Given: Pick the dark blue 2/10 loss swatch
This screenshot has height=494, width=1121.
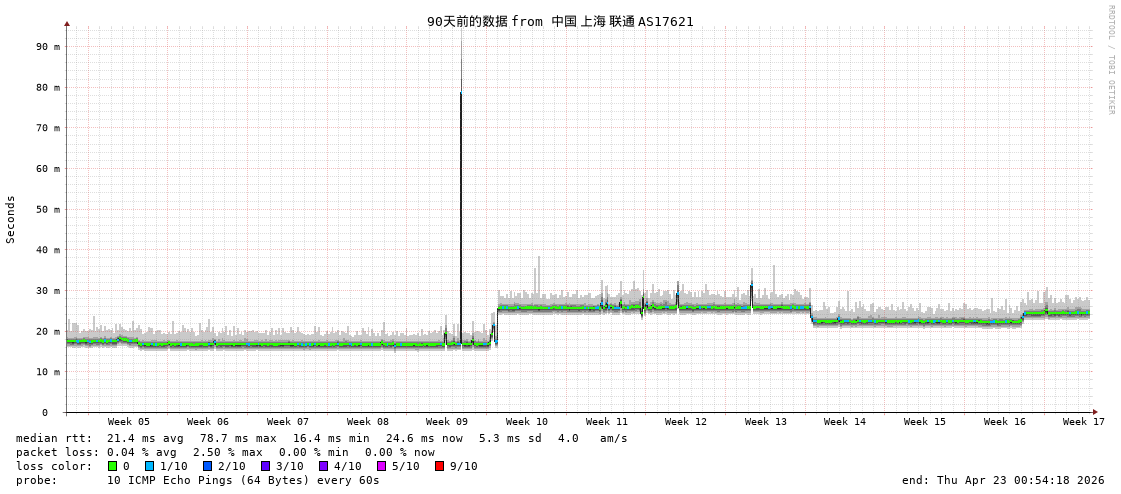Looking at the screenshot, I should tap(208, 466).
